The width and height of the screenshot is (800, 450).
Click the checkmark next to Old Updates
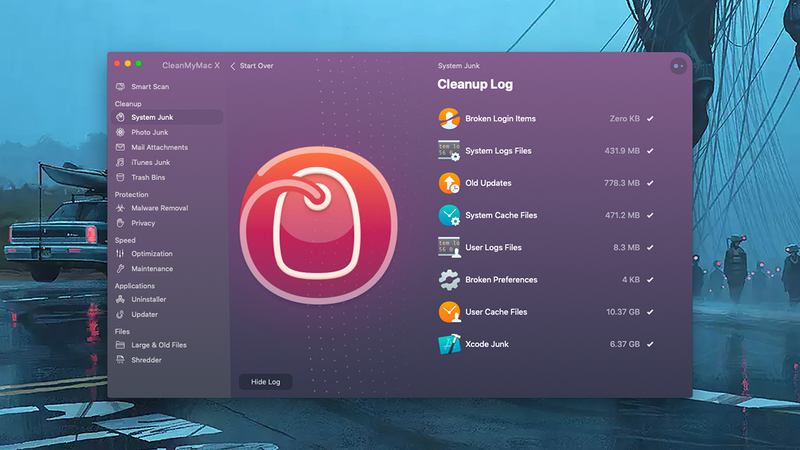click(x=650, y=183)
